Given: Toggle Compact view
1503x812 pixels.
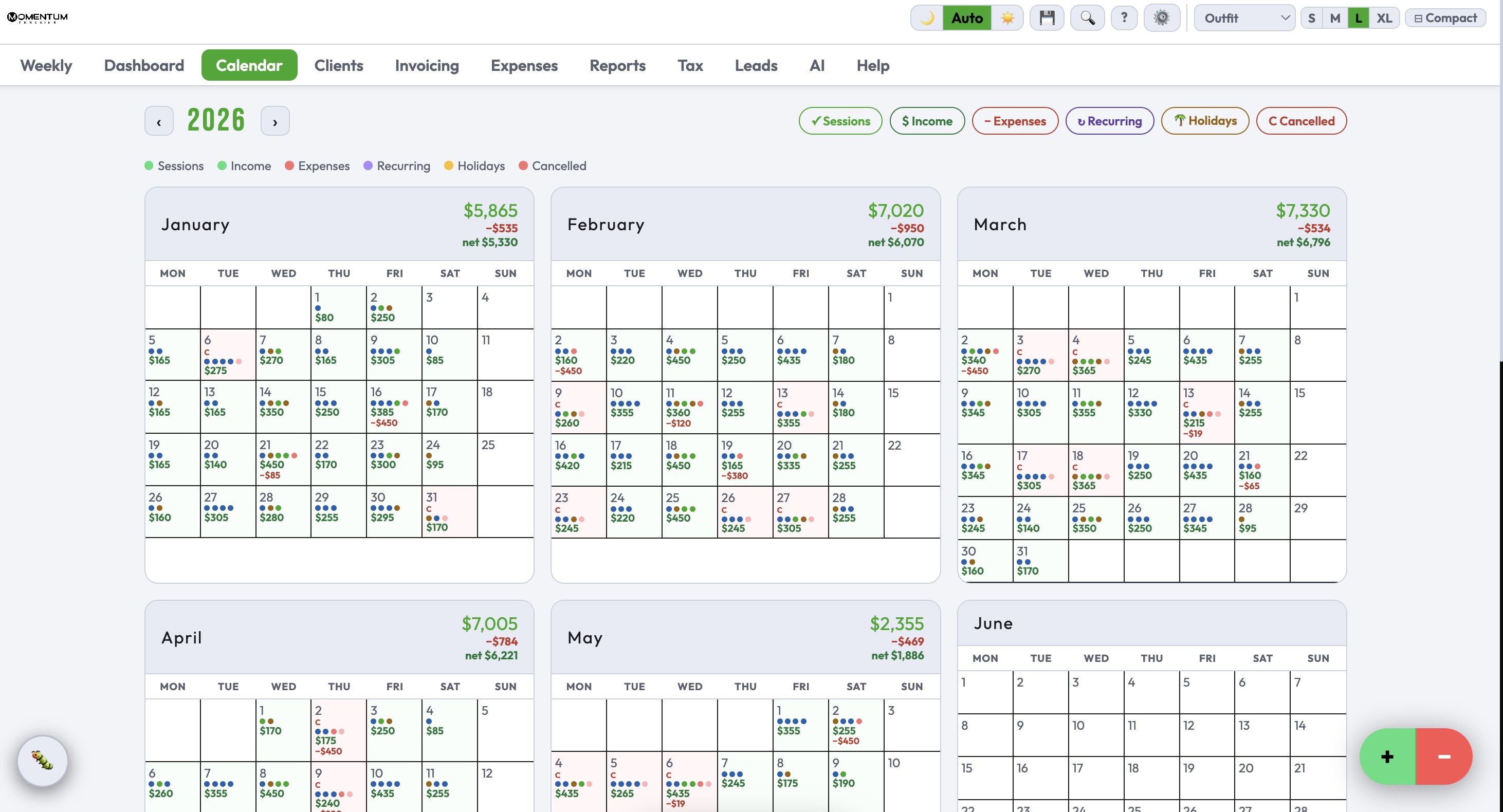Looking at the screenshot, I should coord(1445,18).
